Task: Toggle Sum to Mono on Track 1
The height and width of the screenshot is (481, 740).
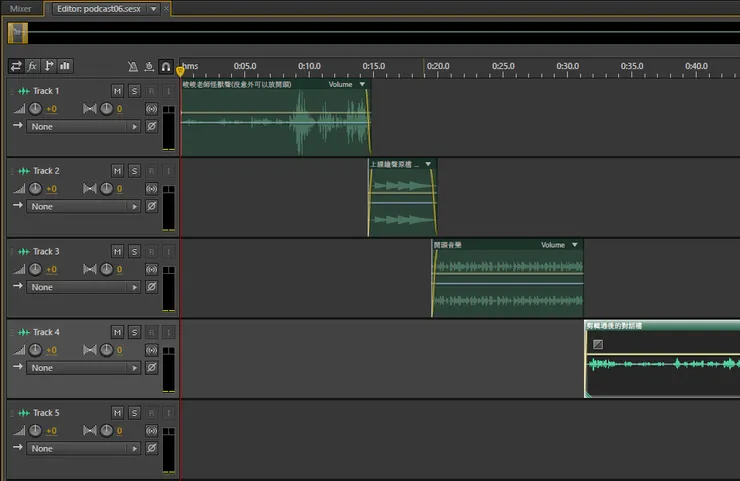Action: point(151,109)
